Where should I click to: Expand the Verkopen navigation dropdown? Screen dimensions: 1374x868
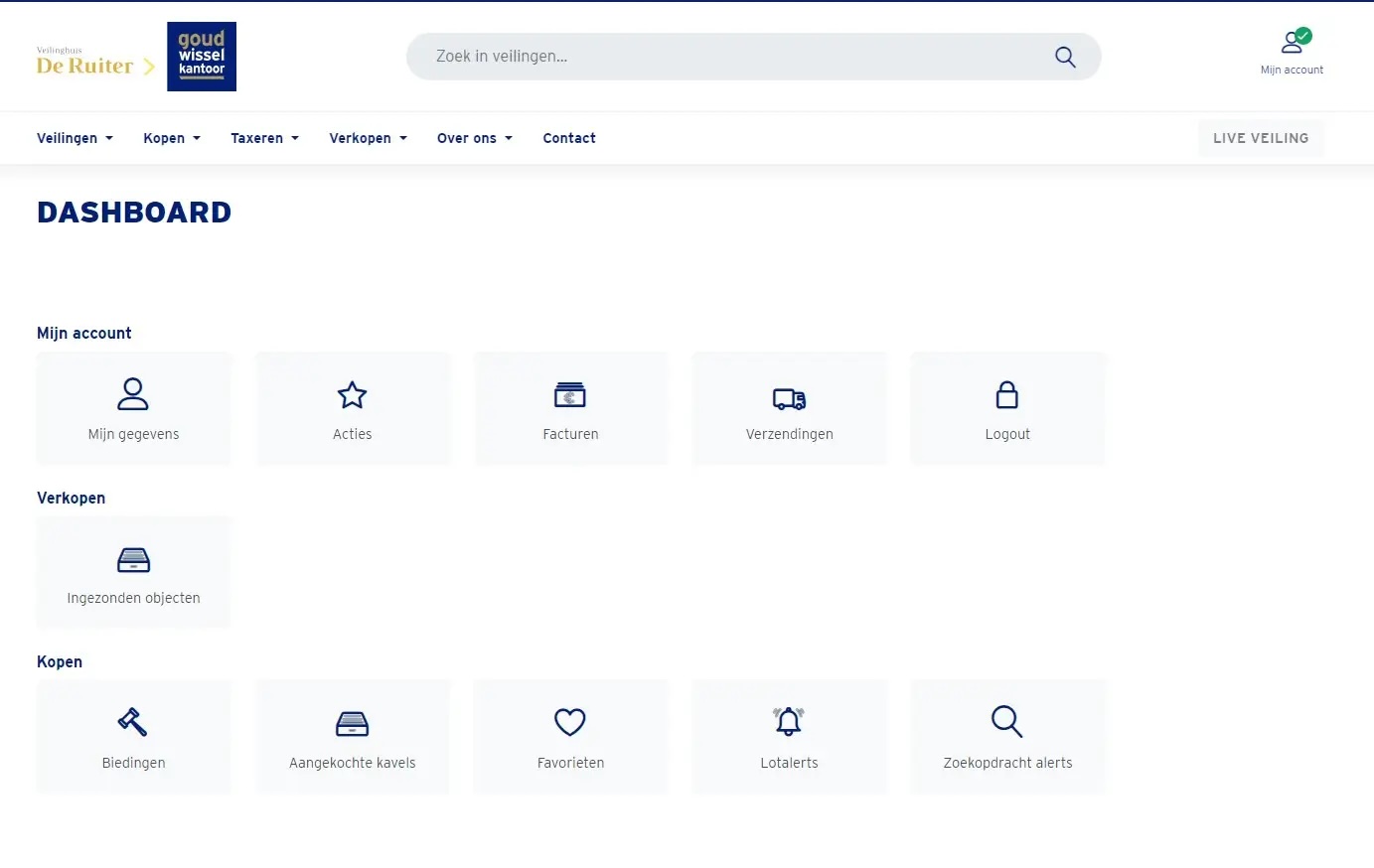tap(368, 138)
